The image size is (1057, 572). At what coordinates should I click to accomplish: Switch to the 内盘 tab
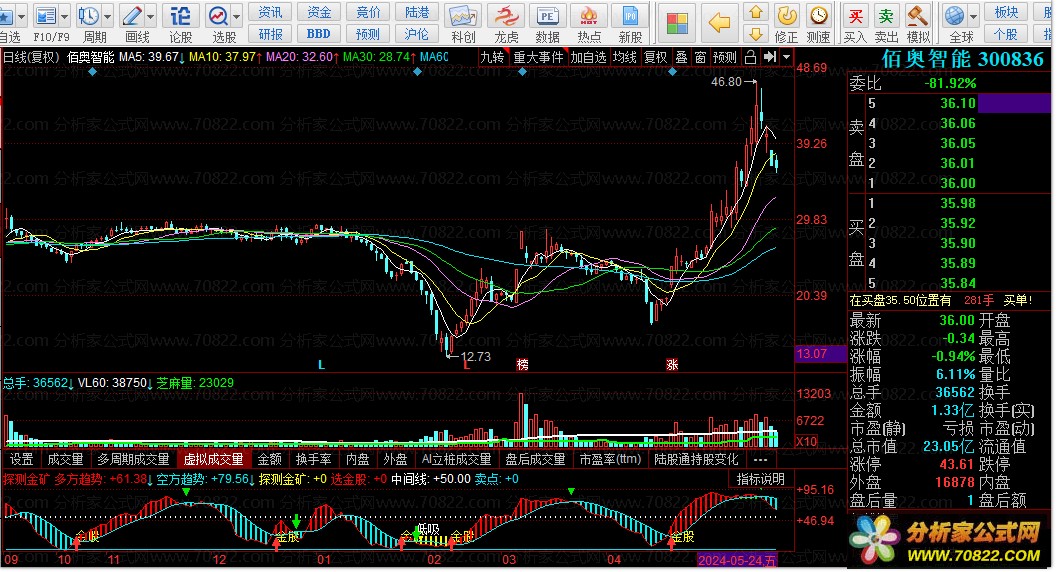point(357,459)
